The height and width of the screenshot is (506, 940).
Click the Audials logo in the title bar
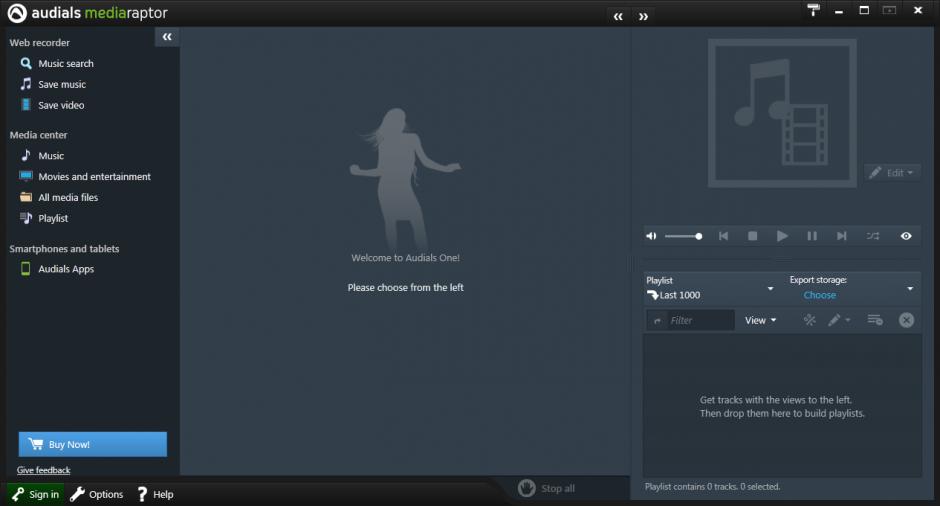click(x=17, y=13)
